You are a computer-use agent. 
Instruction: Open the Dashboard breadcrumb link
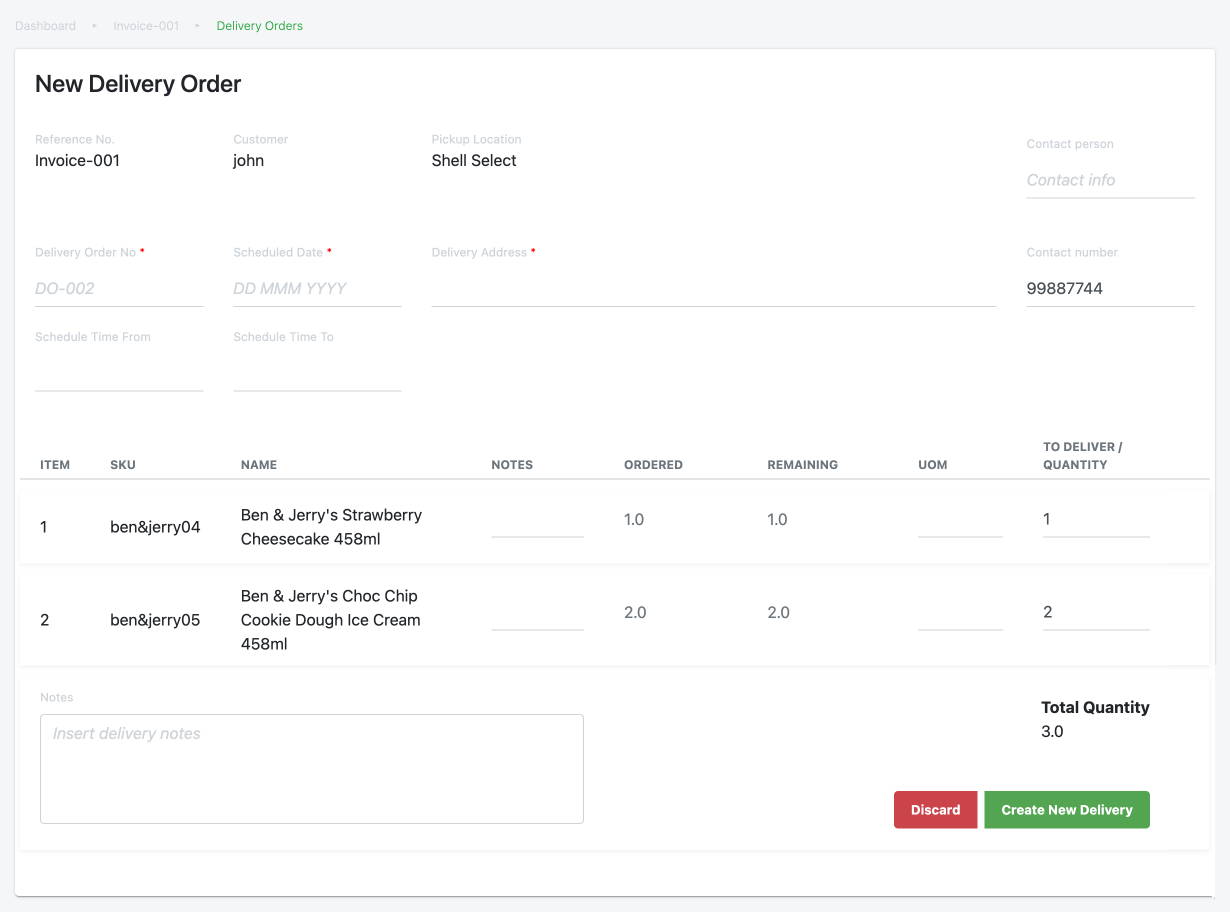pos(45,26)
